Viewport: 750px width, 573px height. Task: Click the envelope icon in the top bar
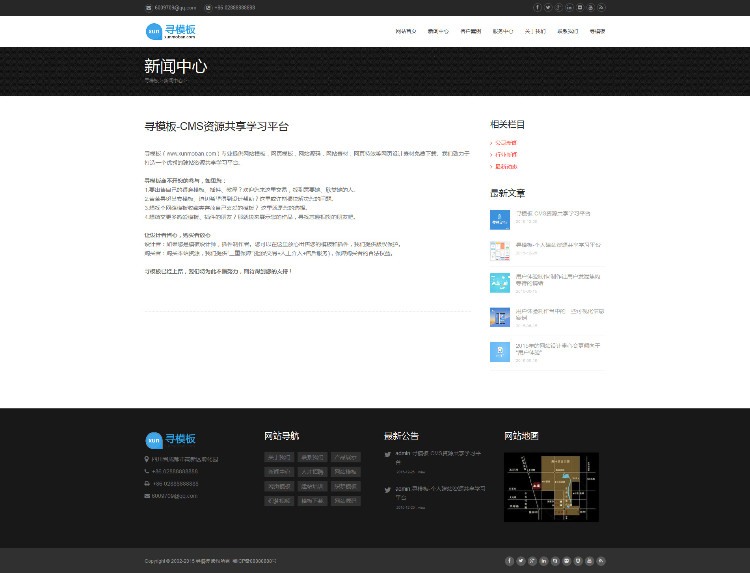pos(149,8)
